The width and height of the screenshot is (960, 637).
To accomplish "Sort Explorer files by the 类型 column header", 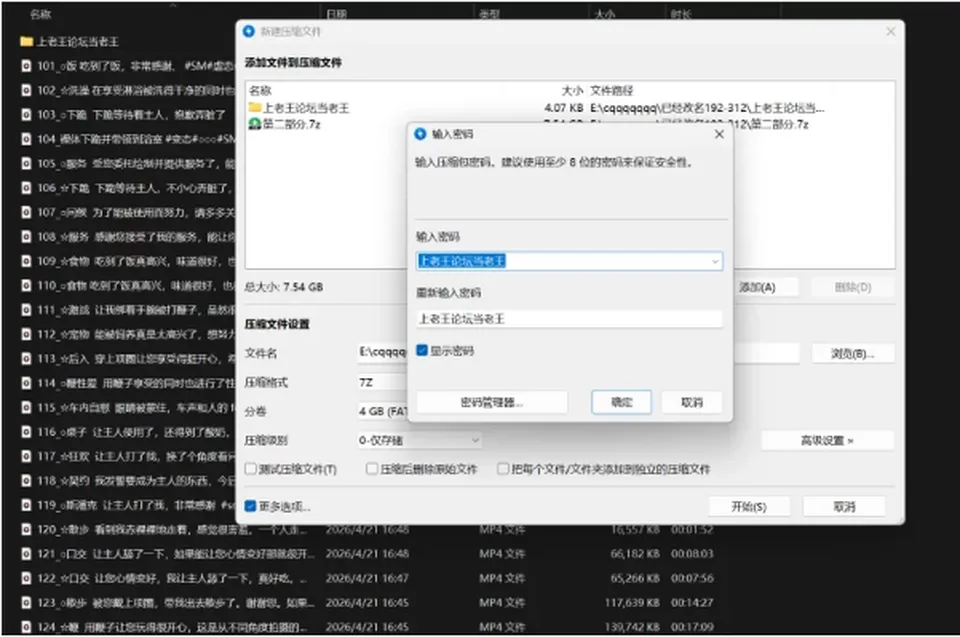I will 489,14.
